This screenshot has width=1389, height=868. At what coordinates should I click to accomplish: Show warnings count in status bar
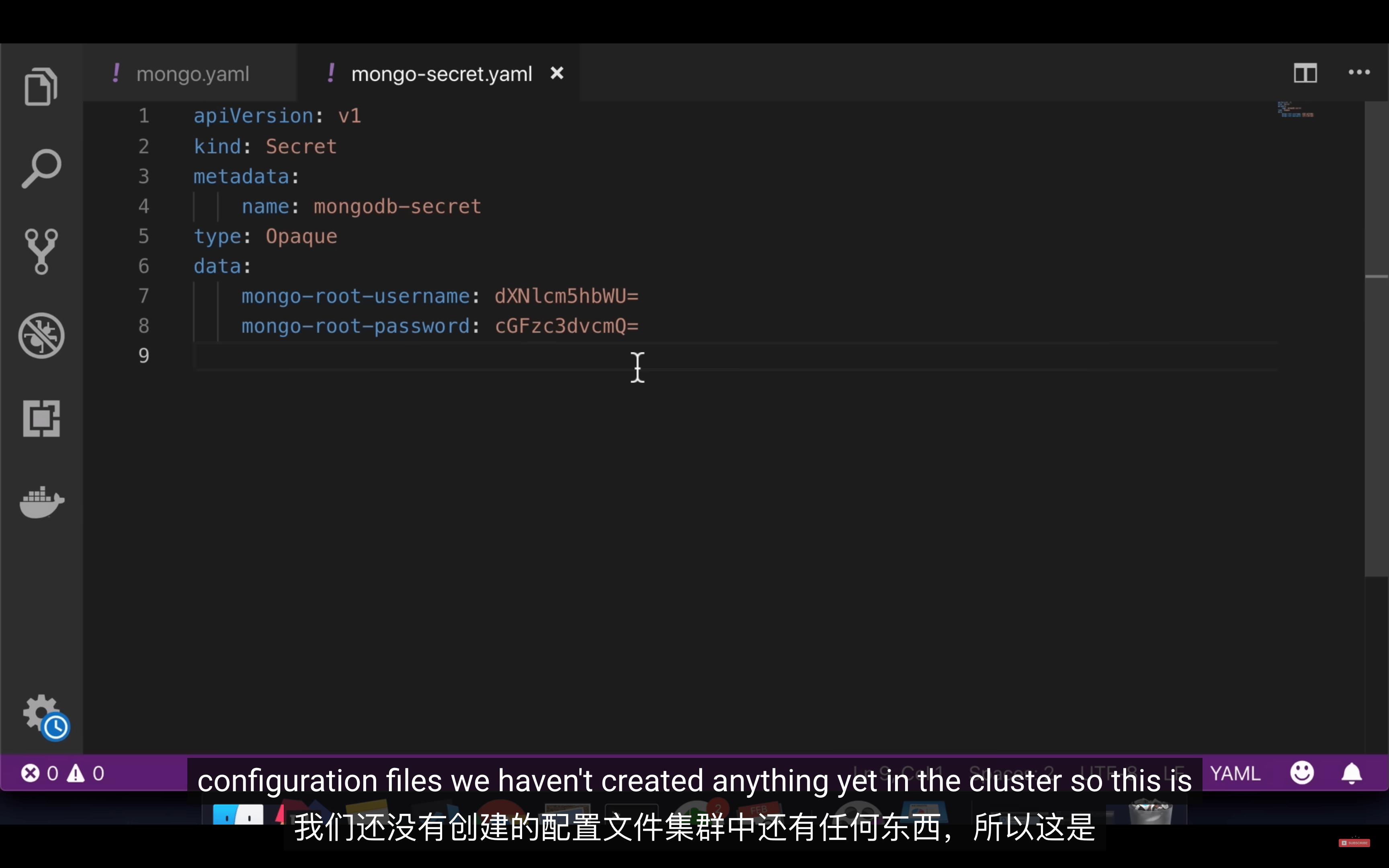point(86,773)
